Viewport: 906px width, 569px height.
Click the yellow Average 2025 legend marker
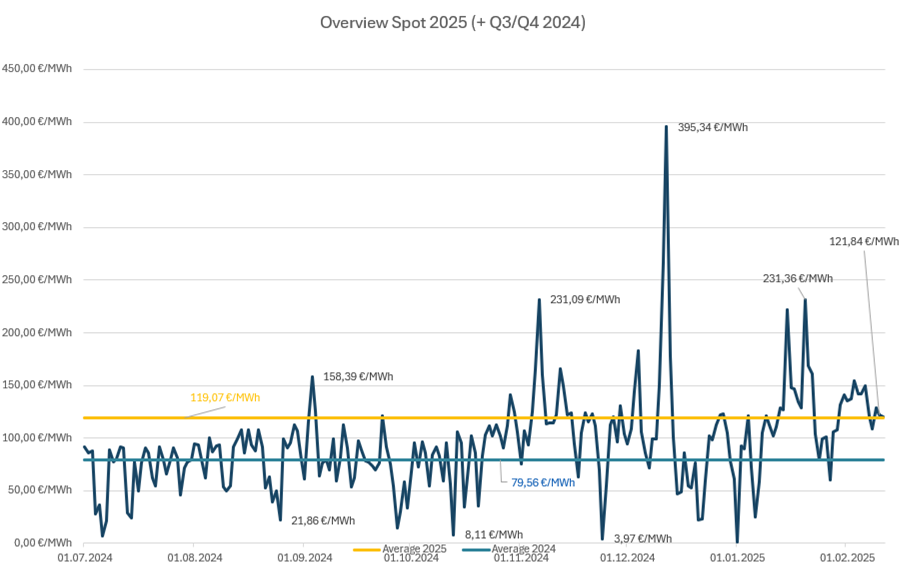click(x=367, y=550)
